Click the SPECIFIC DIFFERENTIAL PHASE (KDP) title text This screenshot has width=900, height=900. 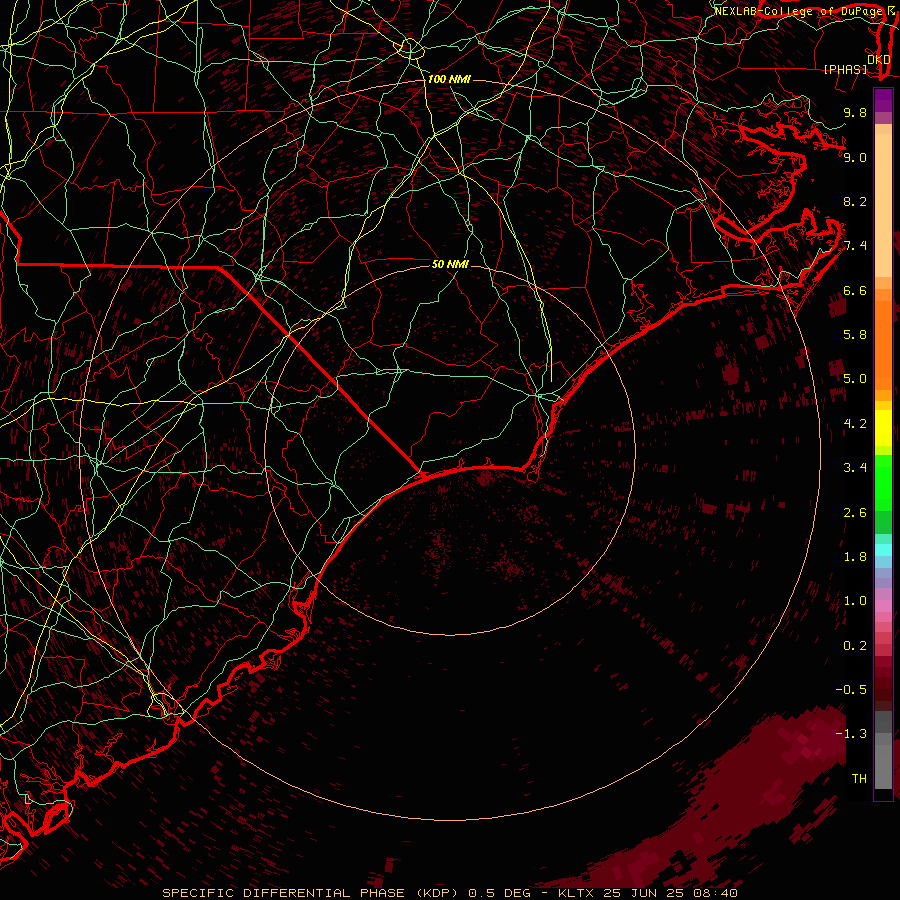click(x=310, y=893)
